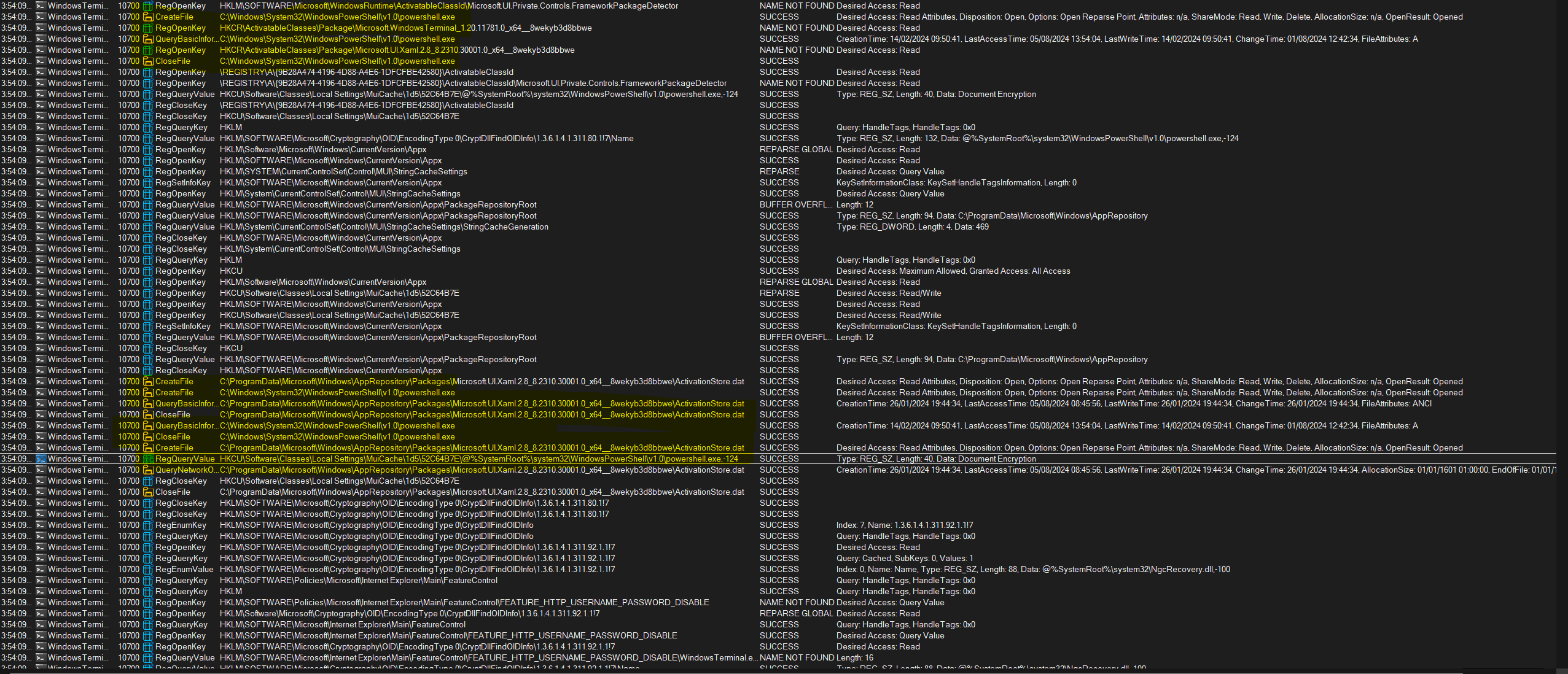This screenshot has height=674, width=1568.
Task: Click registry icon of the Maximum Allowed HKCU row
Action: click(x=148, y=271)
